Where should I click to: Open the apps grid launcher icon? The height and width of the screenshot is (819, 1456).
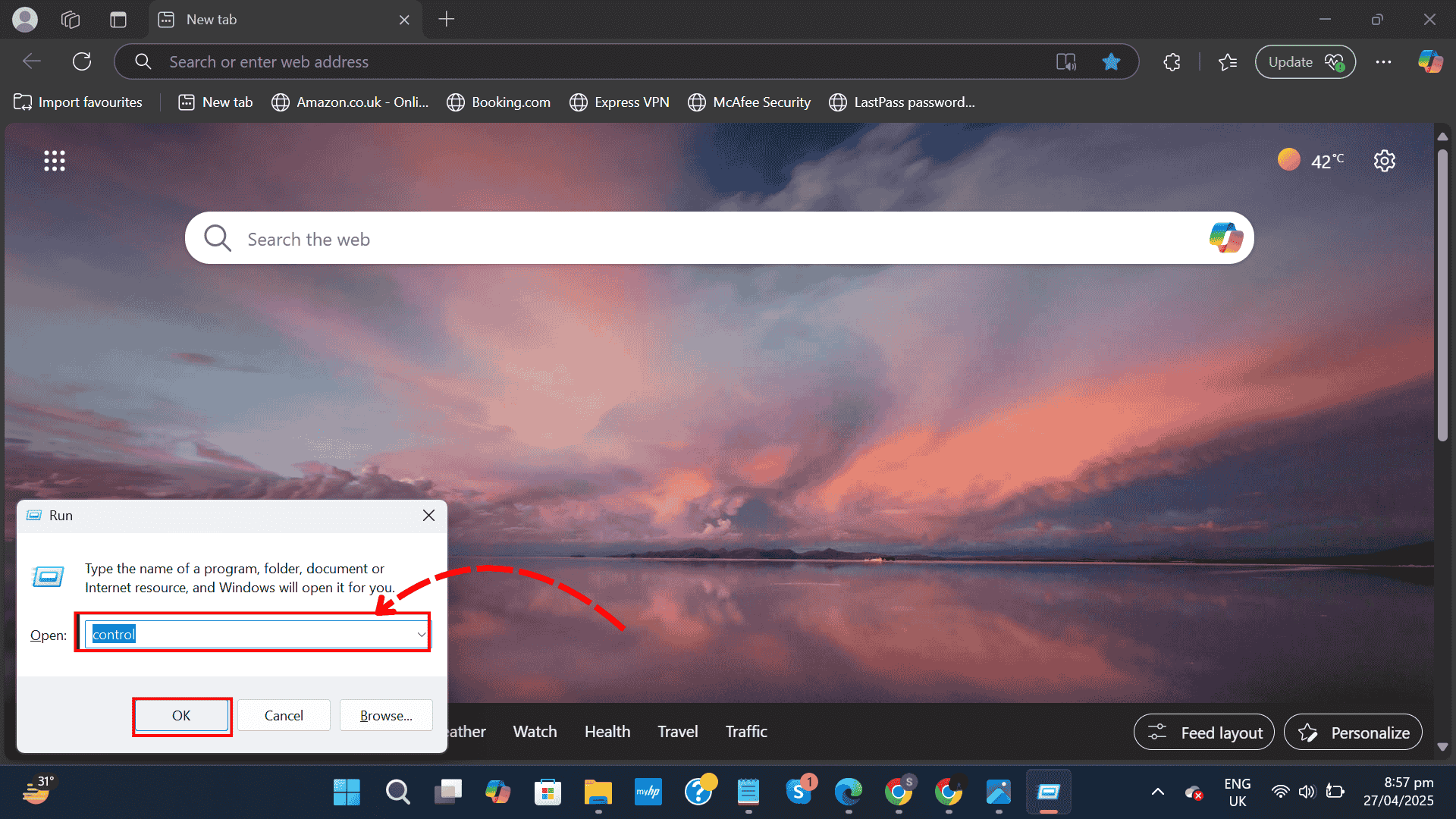[x=55, y=161]
